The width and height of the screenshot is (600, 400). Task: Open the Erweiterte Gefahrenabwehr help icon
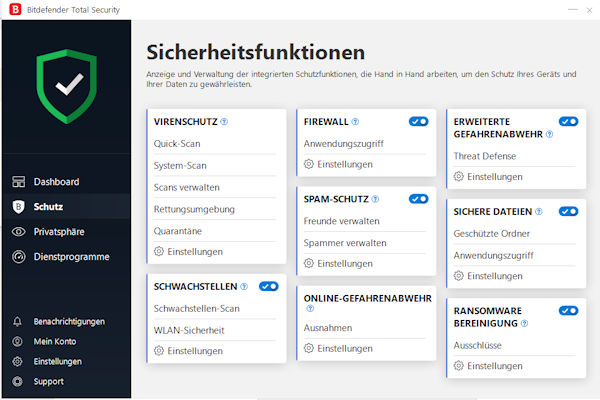click(549, 134)
